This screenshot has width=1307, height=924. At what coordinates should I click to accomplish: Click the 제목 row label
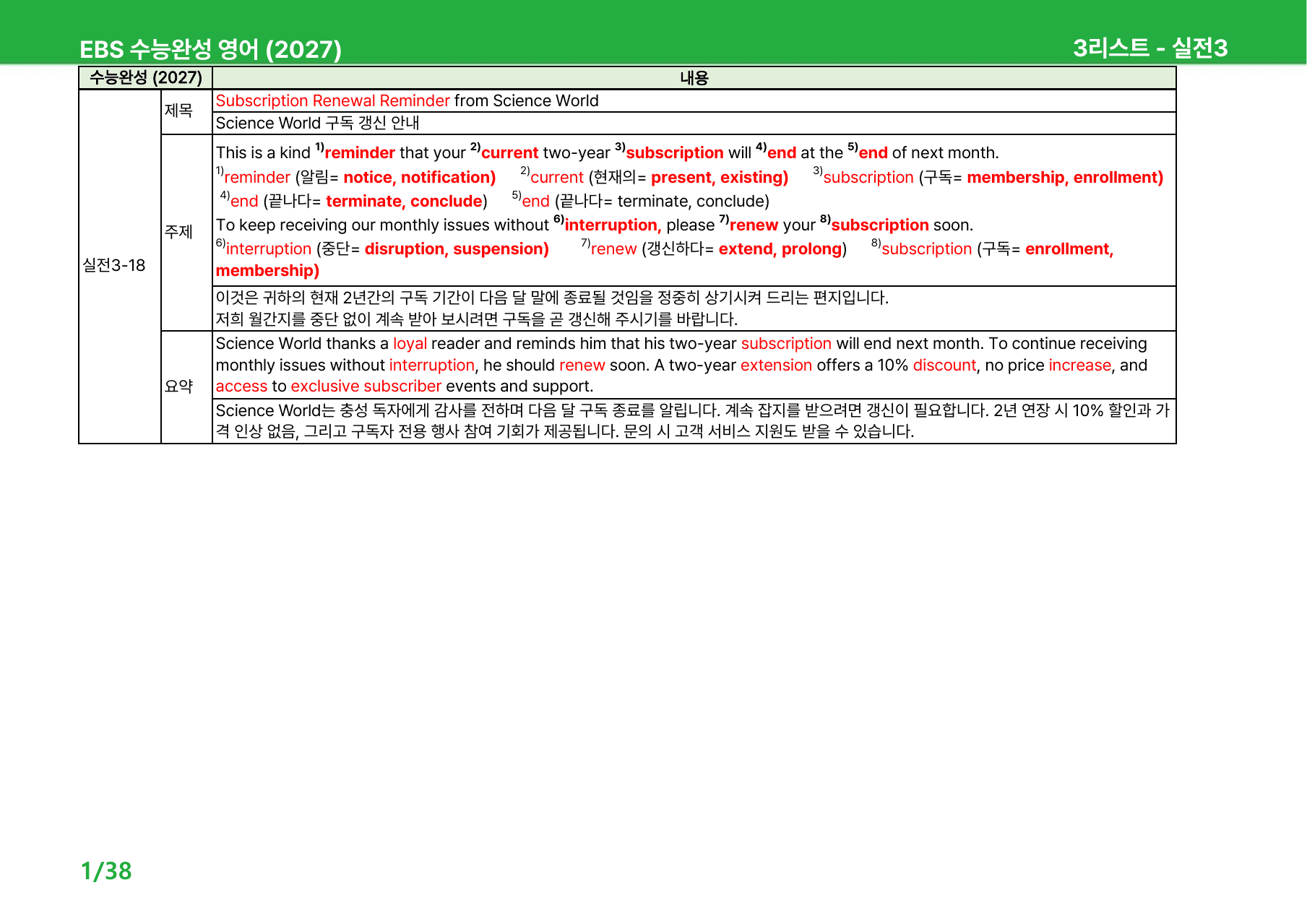[x=178, y=111]
